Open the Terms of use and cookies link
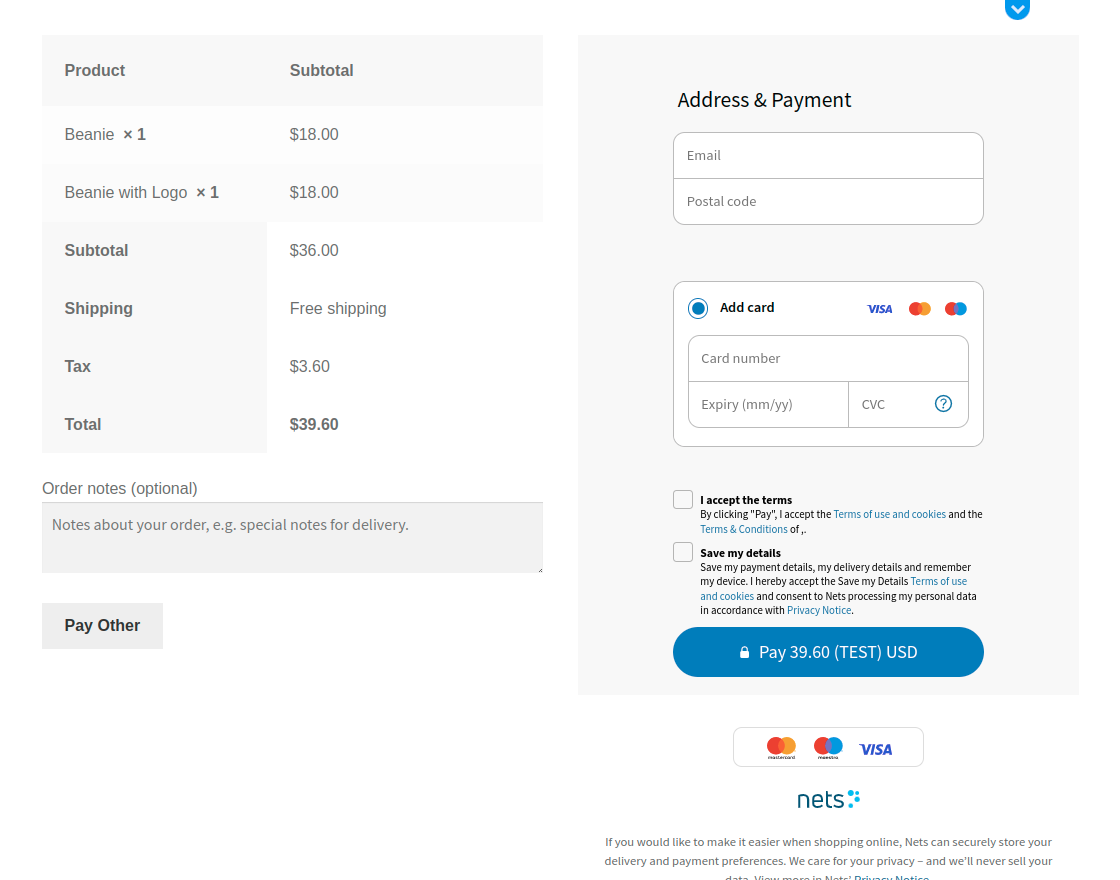 point(889,514)
